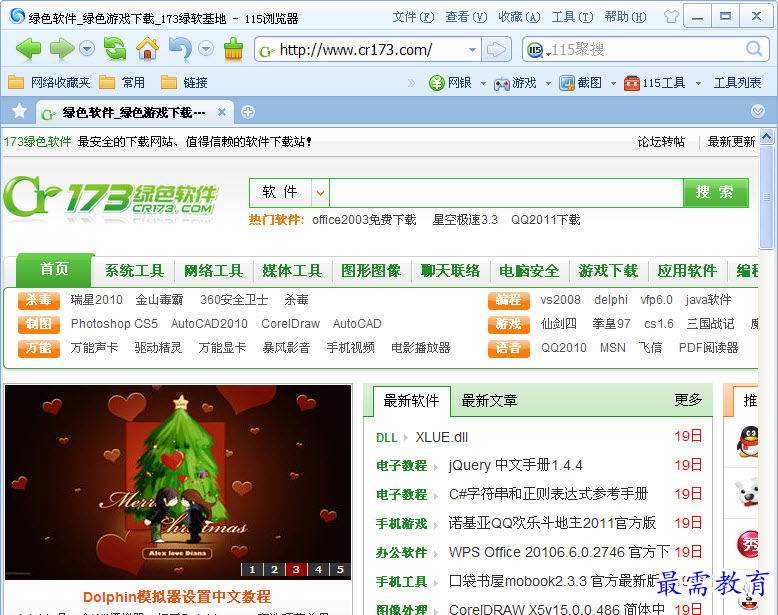Expand the 截图 dropdown arrow
The width and height of the screenshot is (778, 615).
(x=613, y=83)
